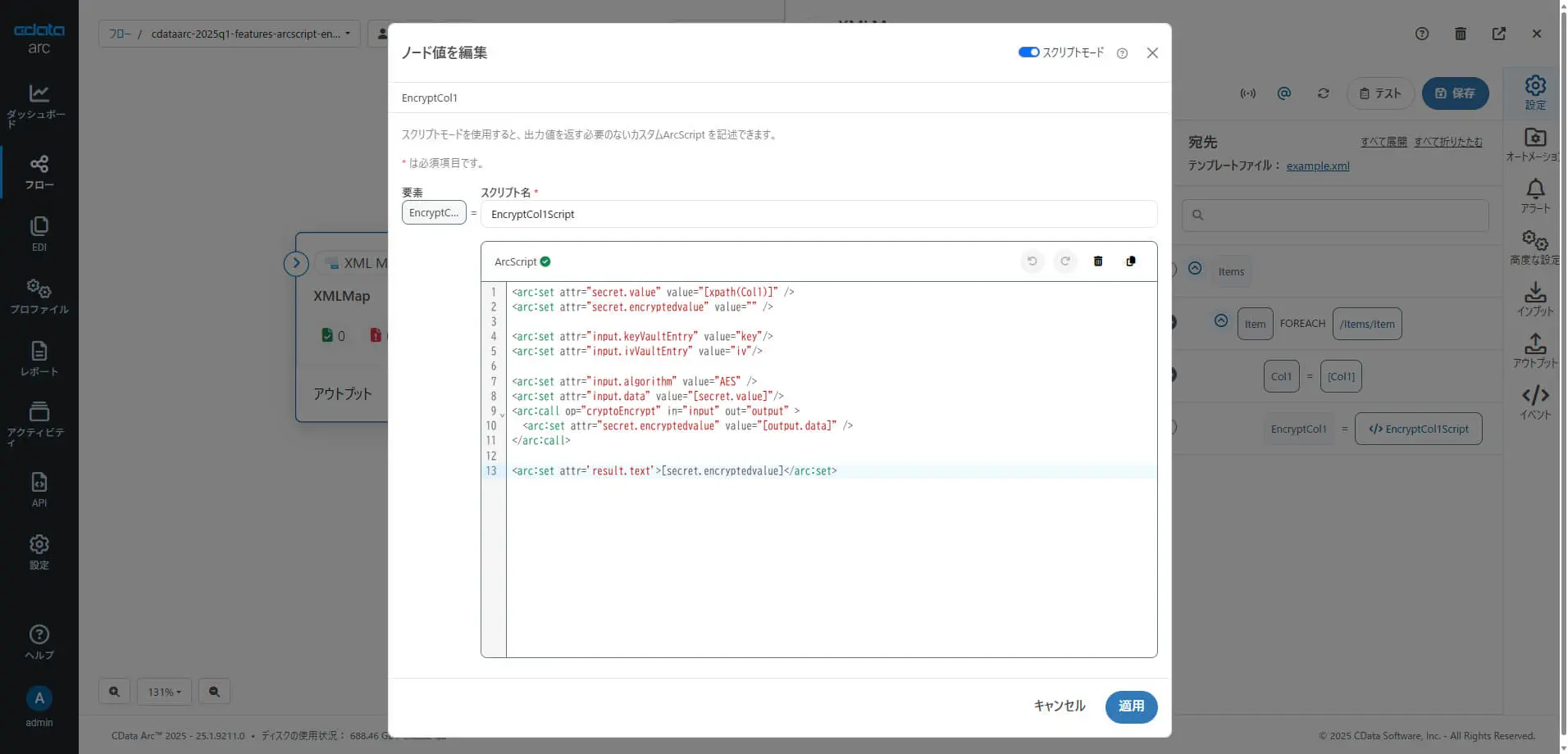This screenshot has height=754, width=1568.
Task: Open the 131% zoom level dropdown
Action: pos(164,692)
